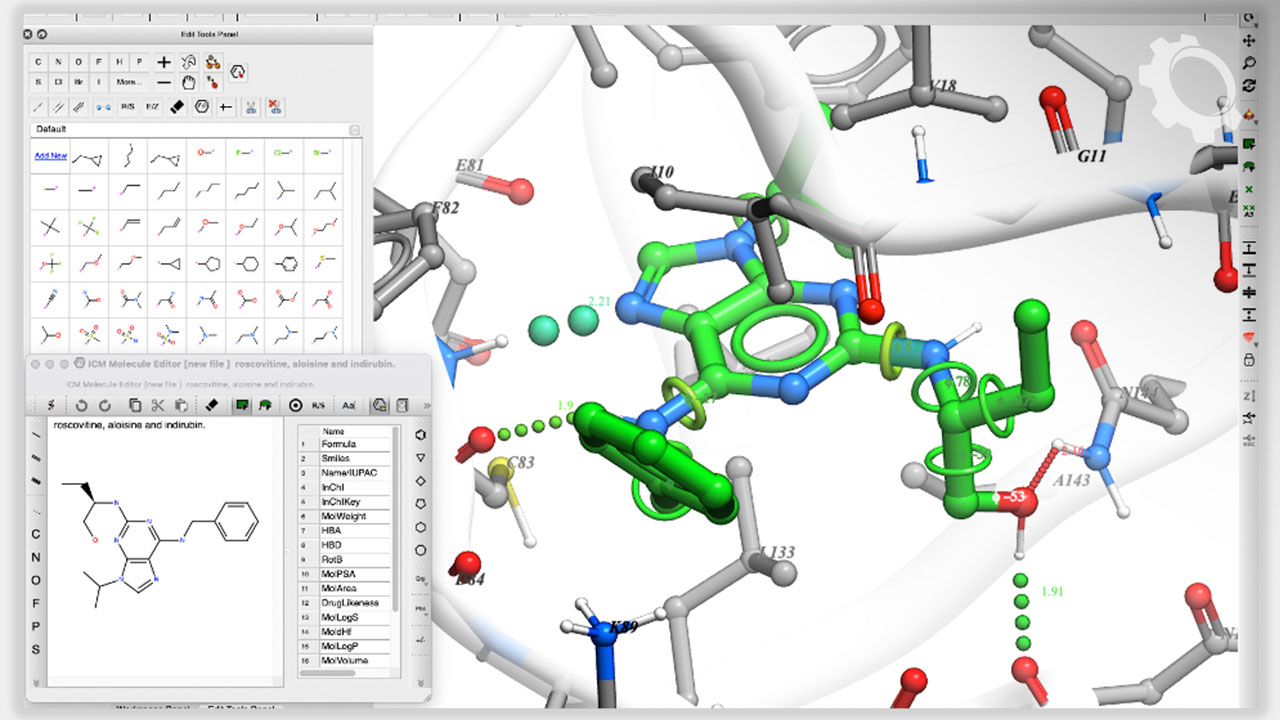Image resolution: width=1280 pixels, height=720 pixels.
Task: Select the MolWeight row in properties table
Action: click(x=344, y=516)
